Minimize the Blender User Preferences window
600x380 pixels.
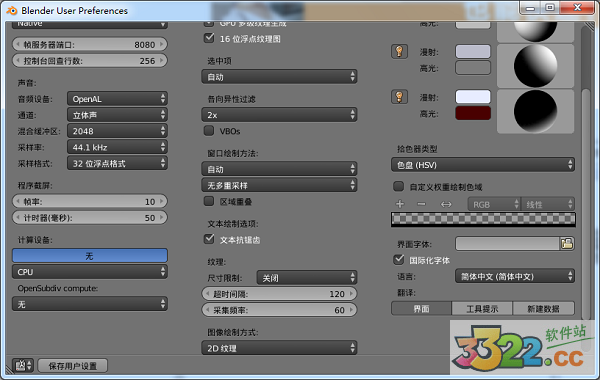coord(530,8)
